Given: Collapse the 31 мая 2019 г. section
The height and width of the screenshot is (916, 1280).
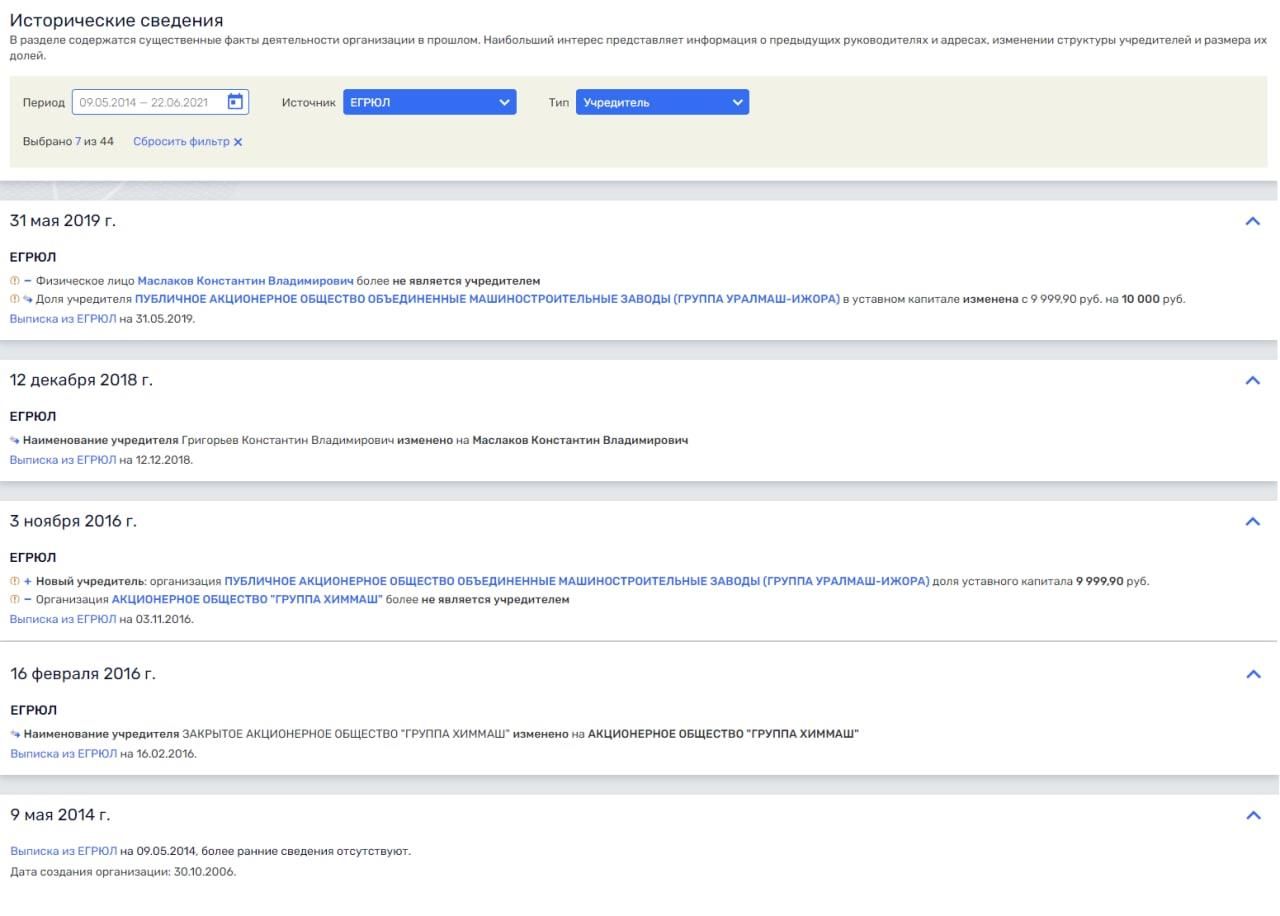Looking at the screenshot, I should click(x=1252, y=222).
